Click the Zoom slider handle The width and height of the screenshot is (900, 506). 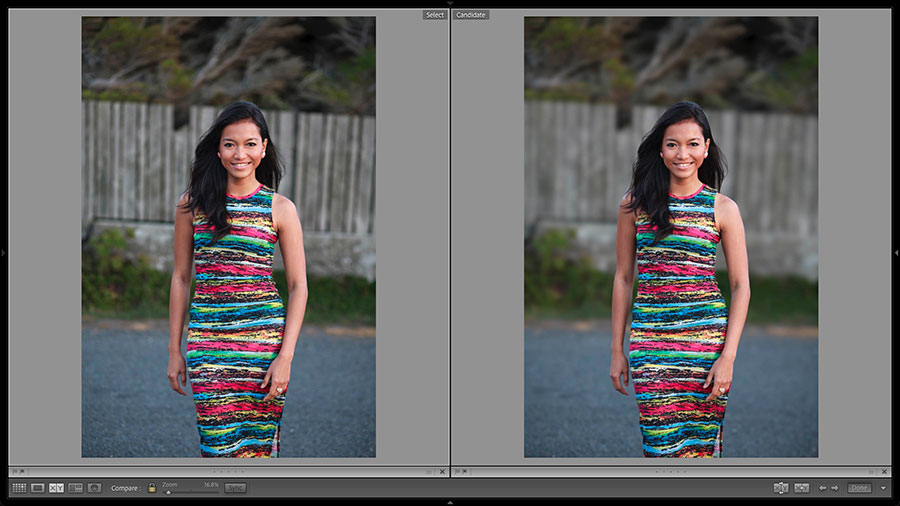pyautogui.click(x=168, y=492)
